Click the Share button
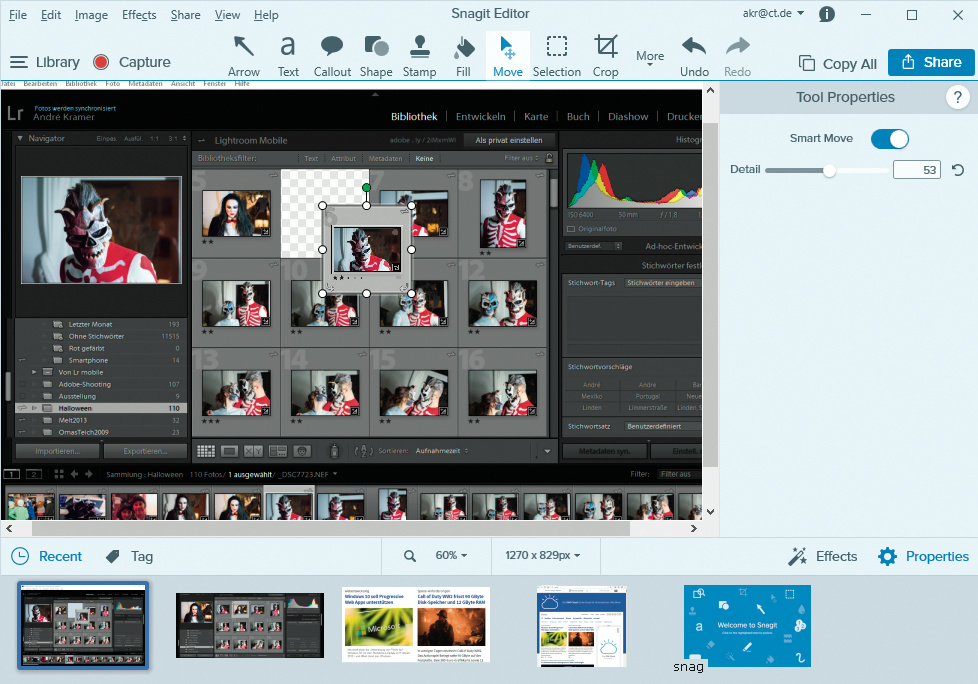 pyautogui.click(x=931, y=62)
